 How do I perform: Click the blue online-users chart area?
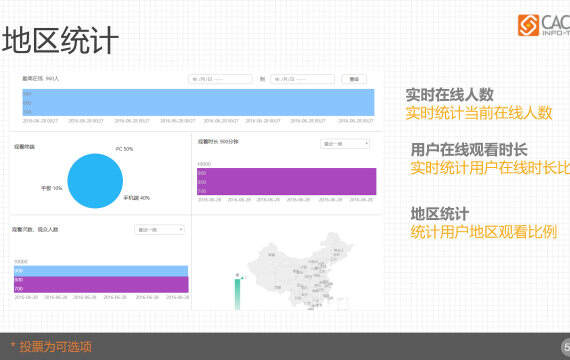[x=198, y=102]
